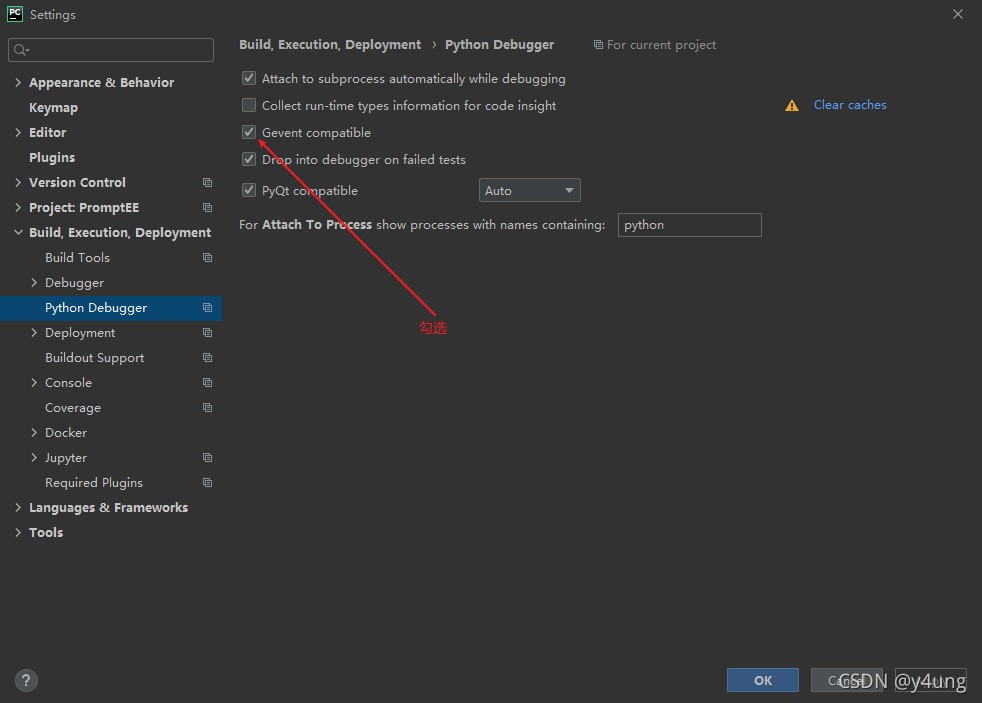The image size is (982, 703).
Task: Click the OK button
Action: coord(762,680)
